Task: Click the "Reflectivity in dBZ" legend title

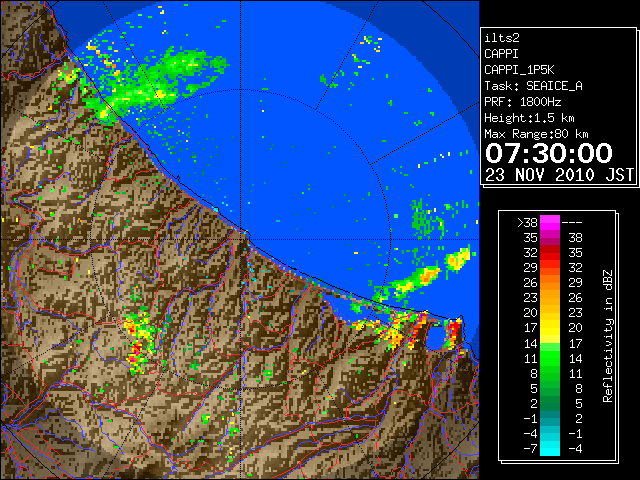Action: (x=608, y=336)
